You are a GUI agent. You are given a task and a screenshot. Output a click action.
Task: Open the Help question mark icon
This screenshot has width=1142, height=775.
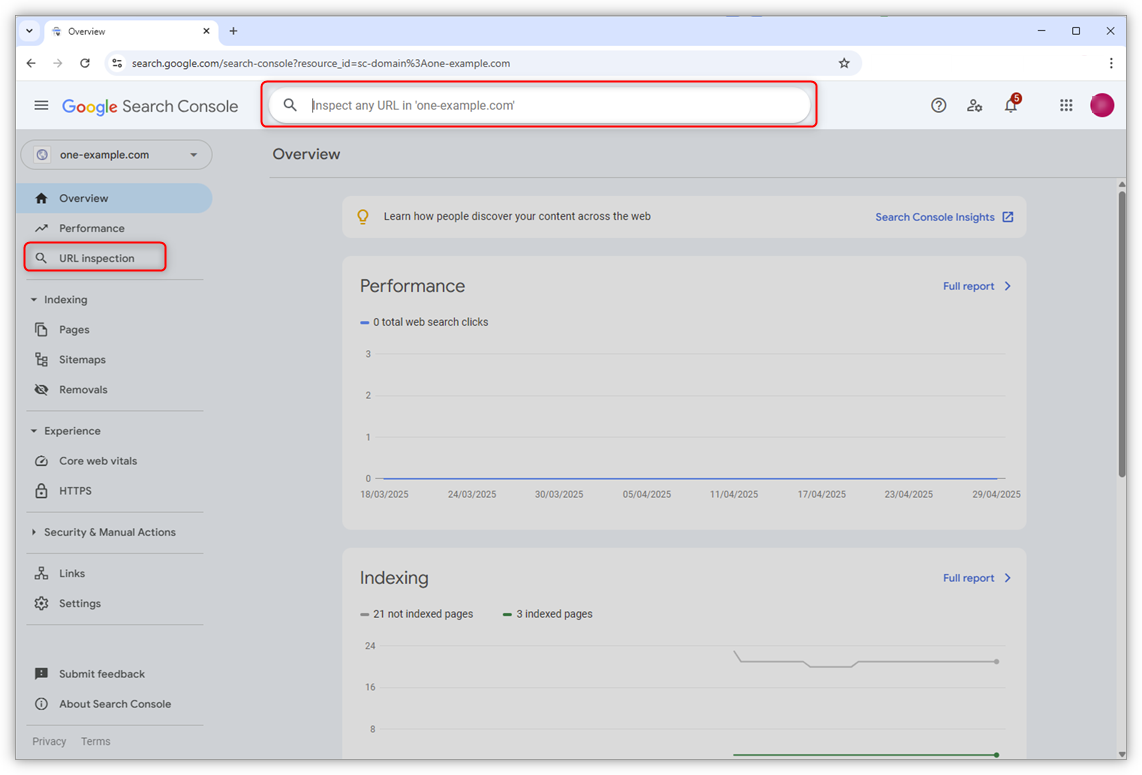pos(938,105)
